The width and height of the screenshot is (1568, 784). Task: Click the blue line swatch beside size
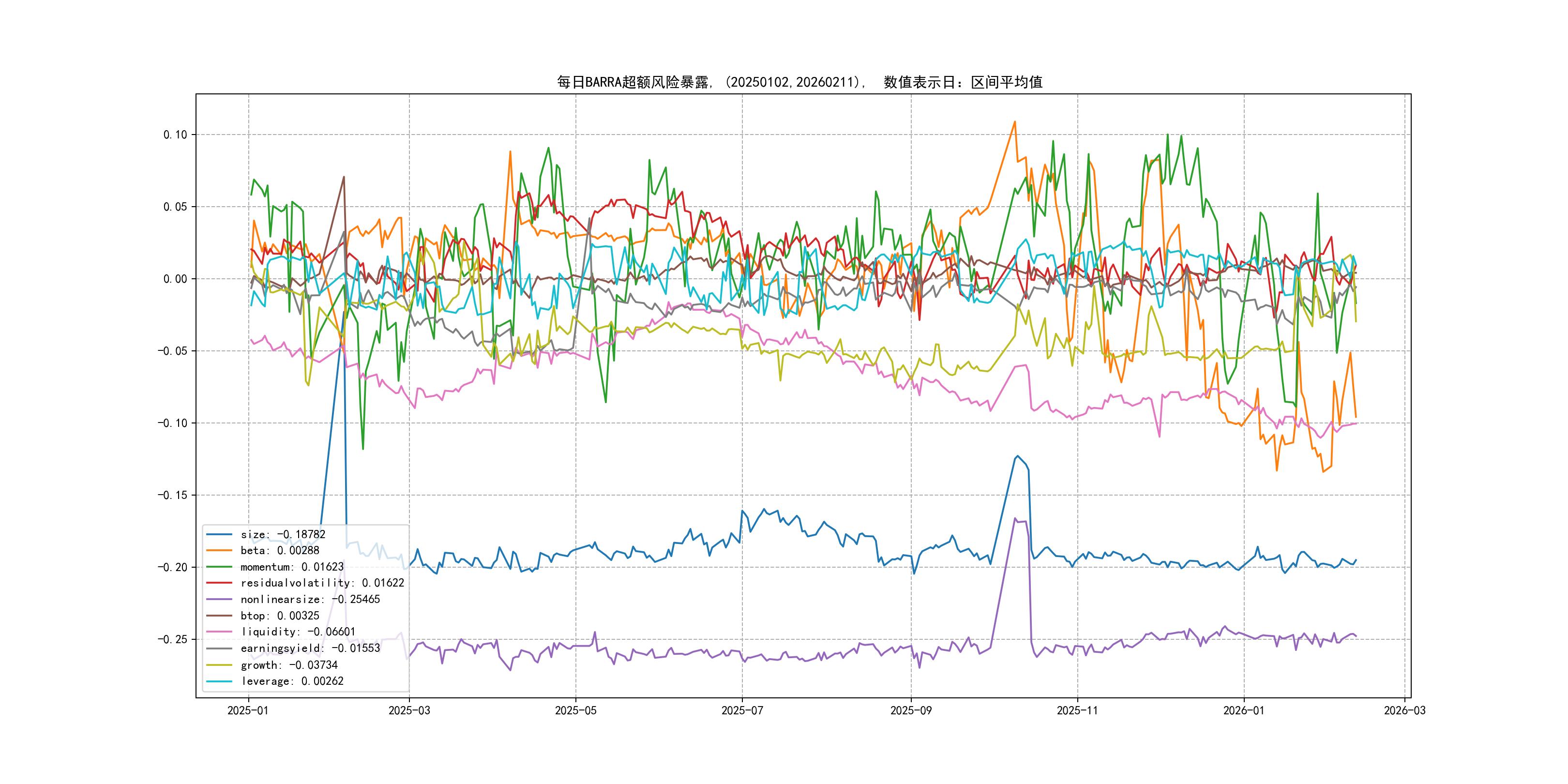(219, 534)
